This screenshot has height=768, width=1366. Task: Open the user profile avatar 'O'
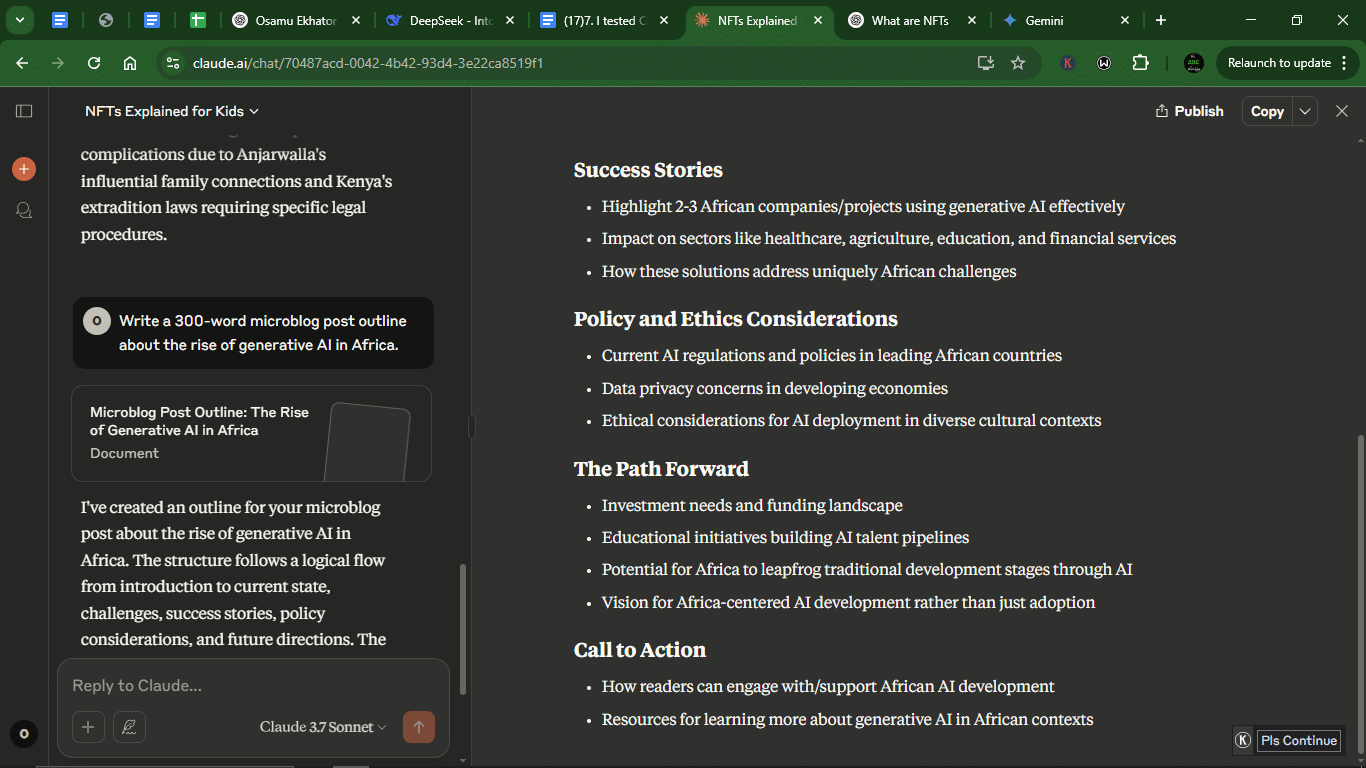24,734
